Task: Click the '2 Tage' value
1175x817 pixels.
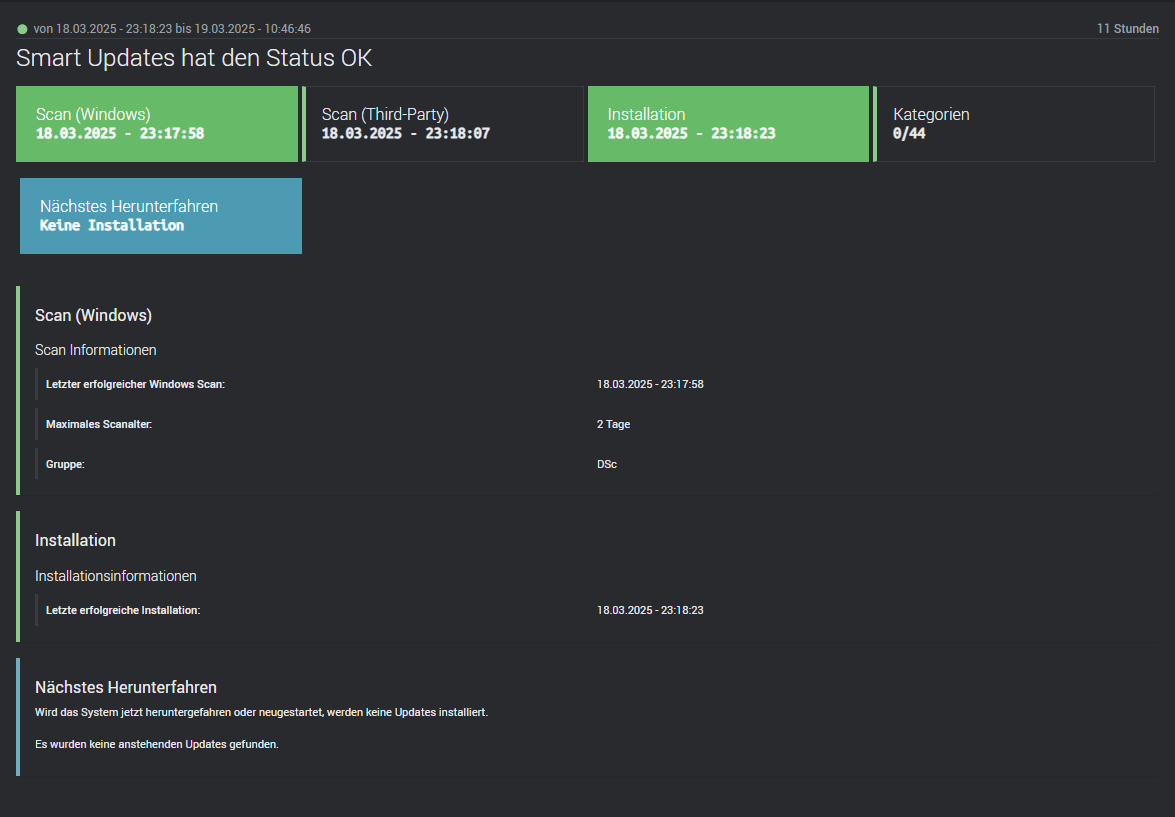Action: [x=614, y=424]
